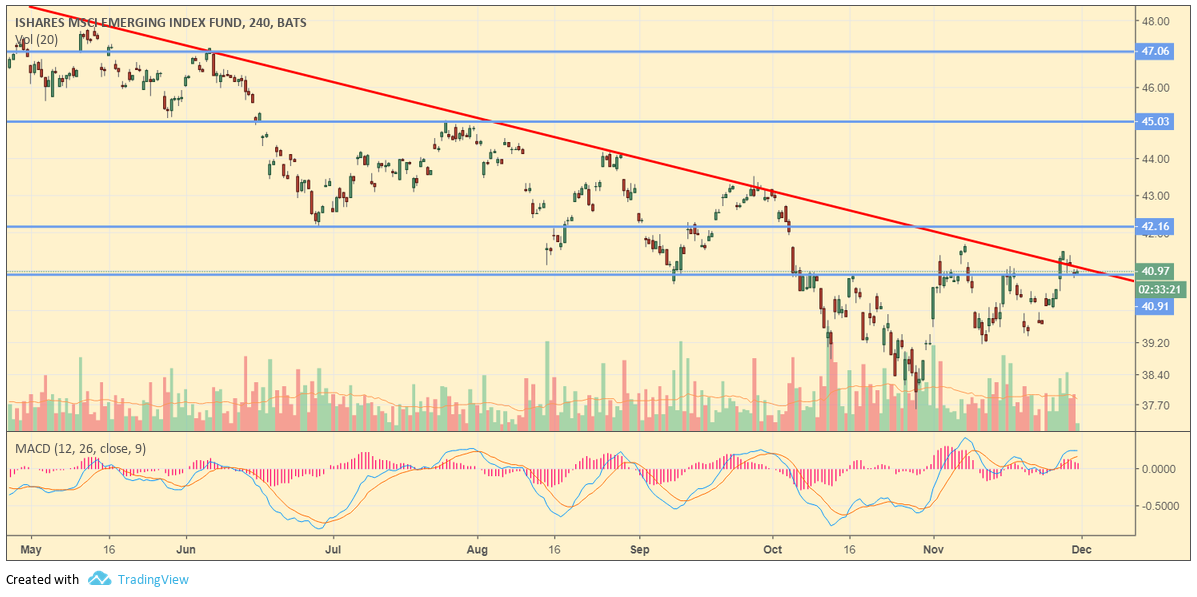Click the Vol (20) indicator label

click(37, 40)
